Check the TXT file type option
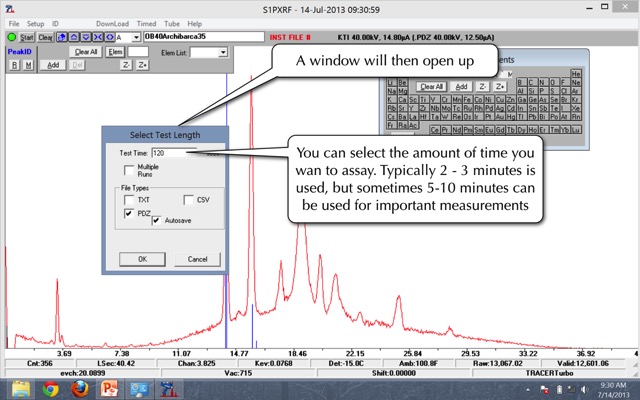 pyautogui.click(x=129, y=199)
